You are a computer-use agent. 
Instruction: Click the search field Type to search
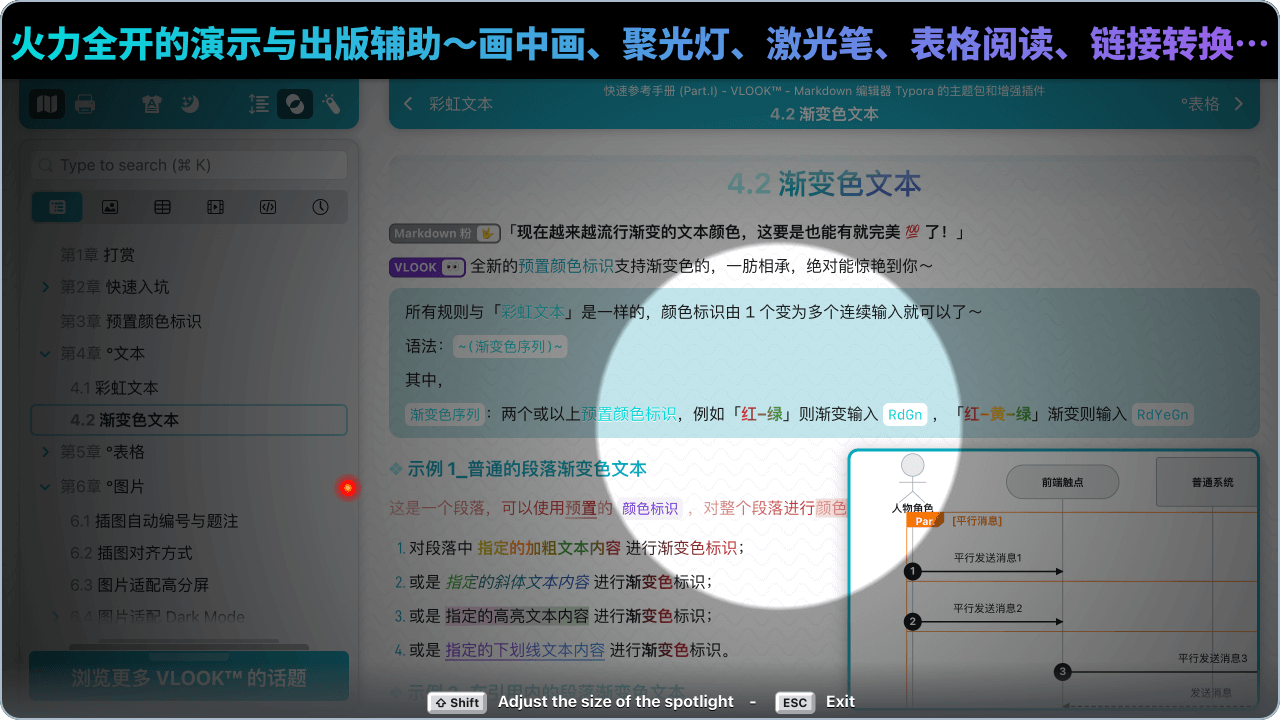coord(189,165)
